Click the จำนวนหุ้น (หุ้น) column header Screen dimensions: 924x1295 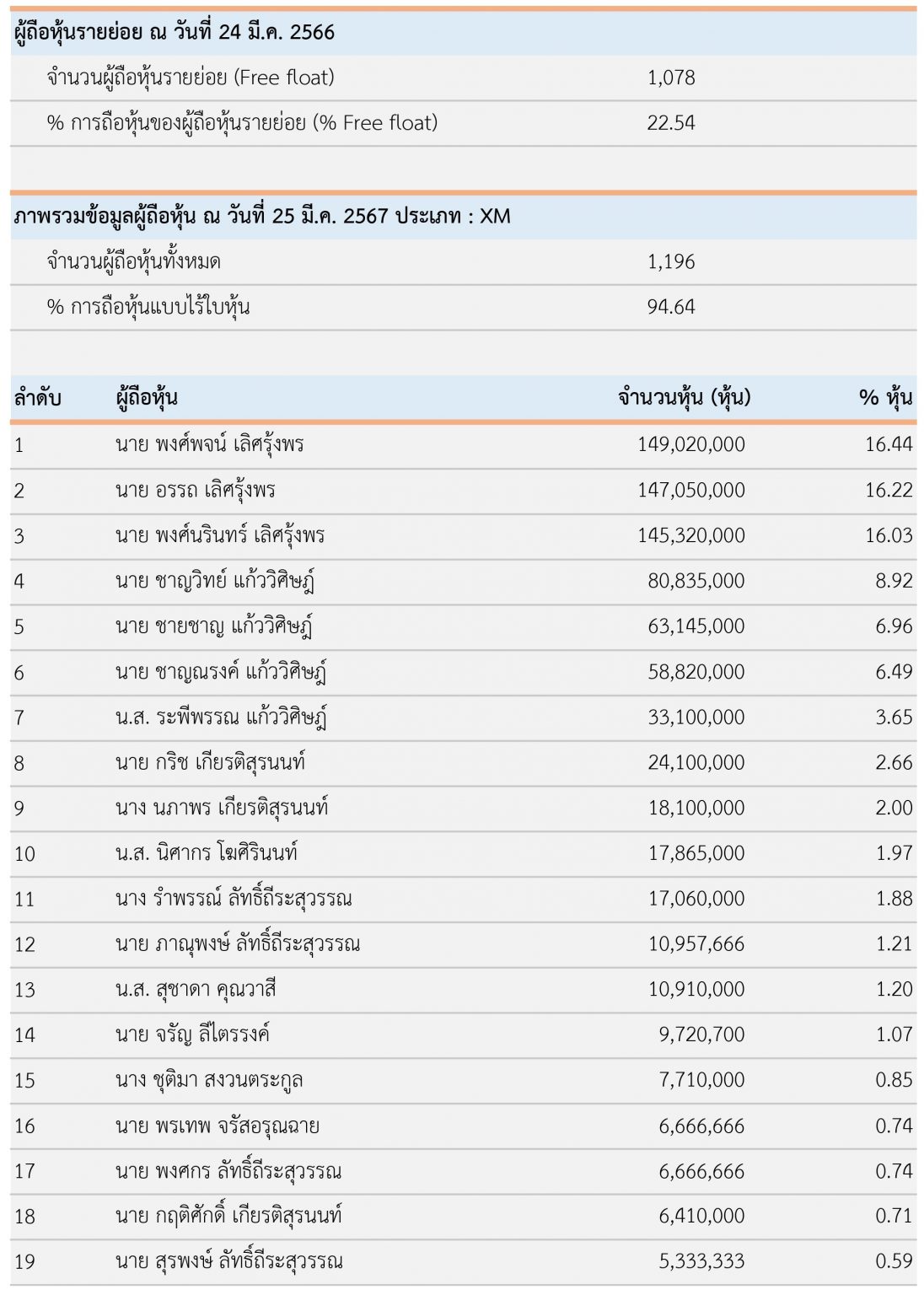coord(684,397)
